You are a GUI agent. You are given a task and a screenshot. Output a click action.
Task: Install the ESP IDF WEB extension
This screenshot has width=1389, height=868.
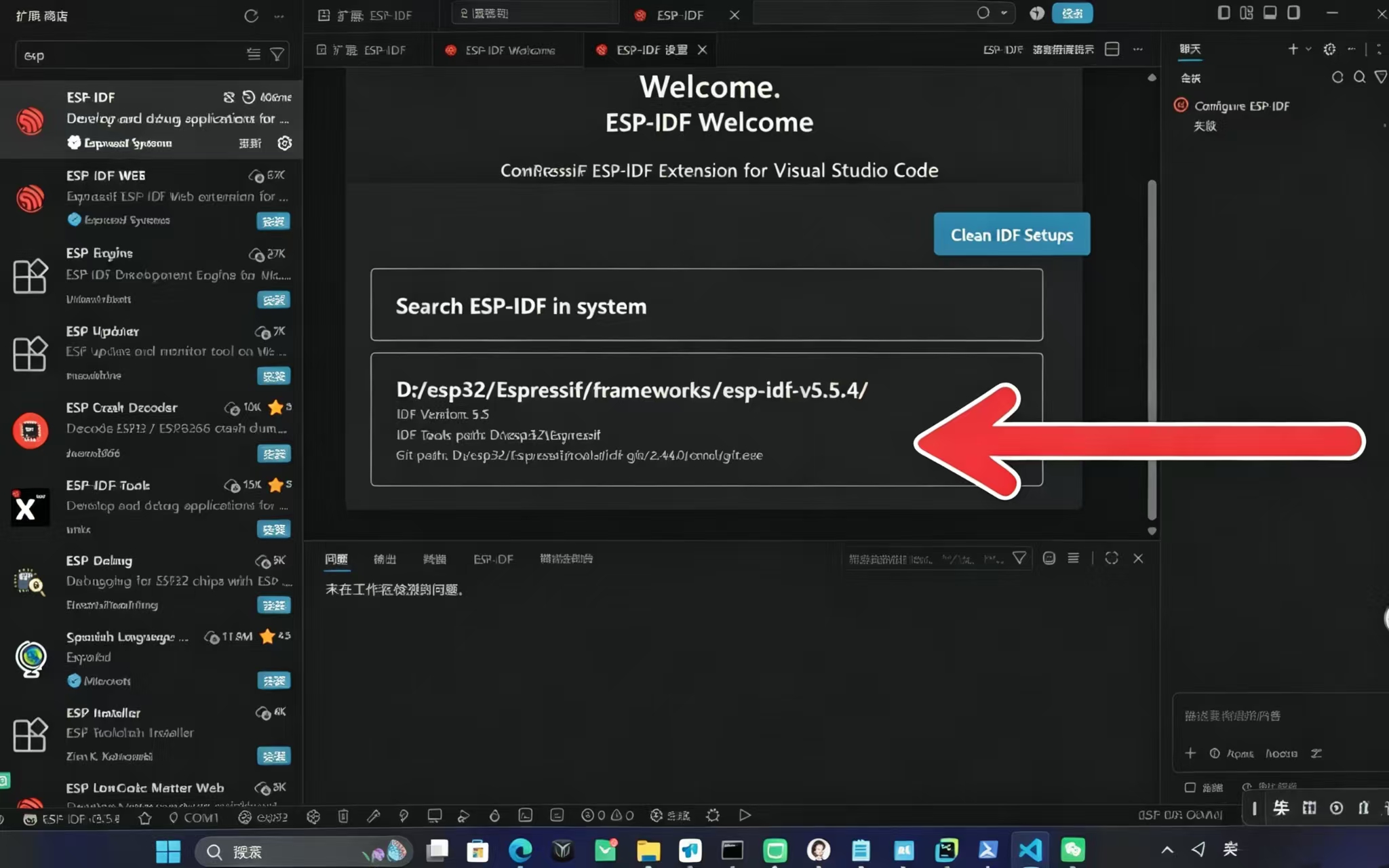coord(274,221)
